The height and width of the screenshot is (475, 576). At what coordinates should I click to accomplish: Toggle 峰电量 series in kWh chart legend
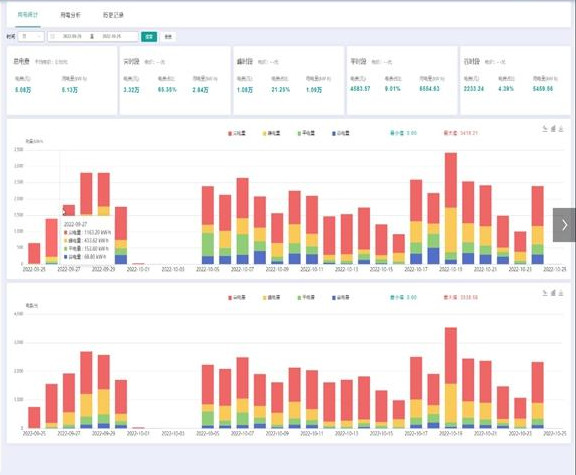pos(271,133)
